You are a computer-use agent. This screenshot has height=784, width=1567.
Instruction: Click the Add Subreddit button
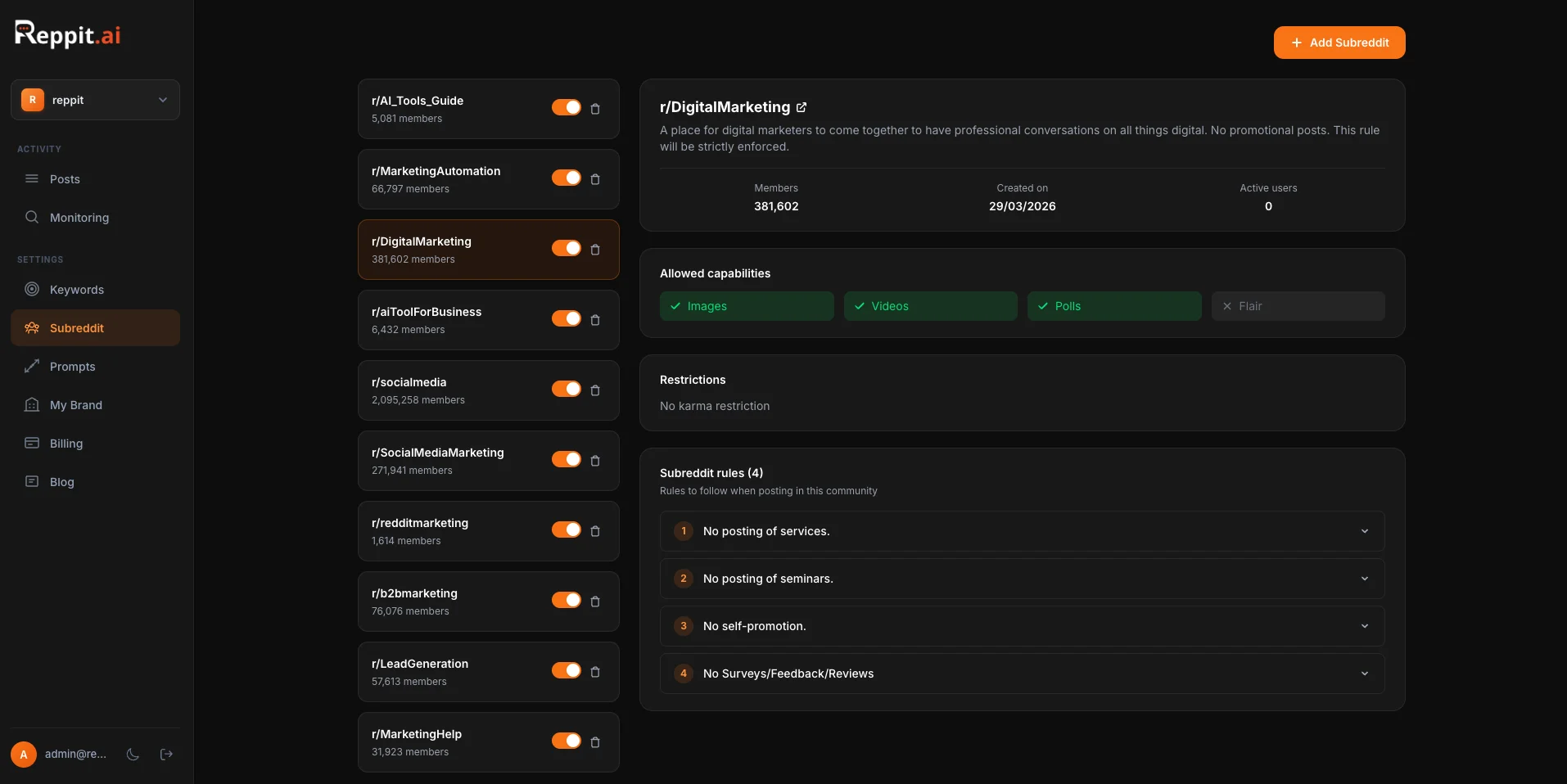click(1339, 43)
